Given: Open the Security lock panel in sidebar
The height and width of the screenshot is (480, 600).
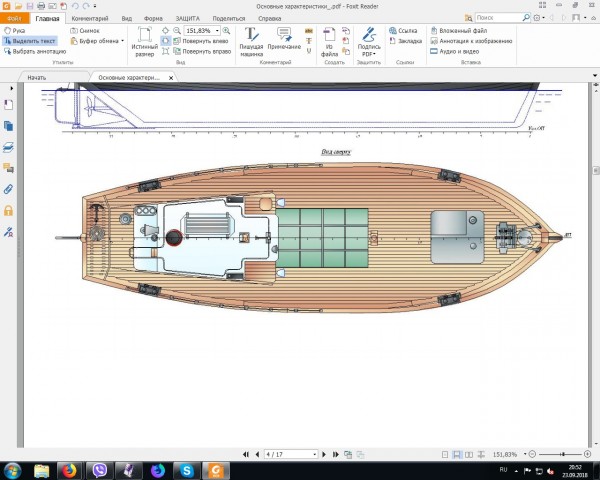Looking at the screenshot, I should point(8,210).
